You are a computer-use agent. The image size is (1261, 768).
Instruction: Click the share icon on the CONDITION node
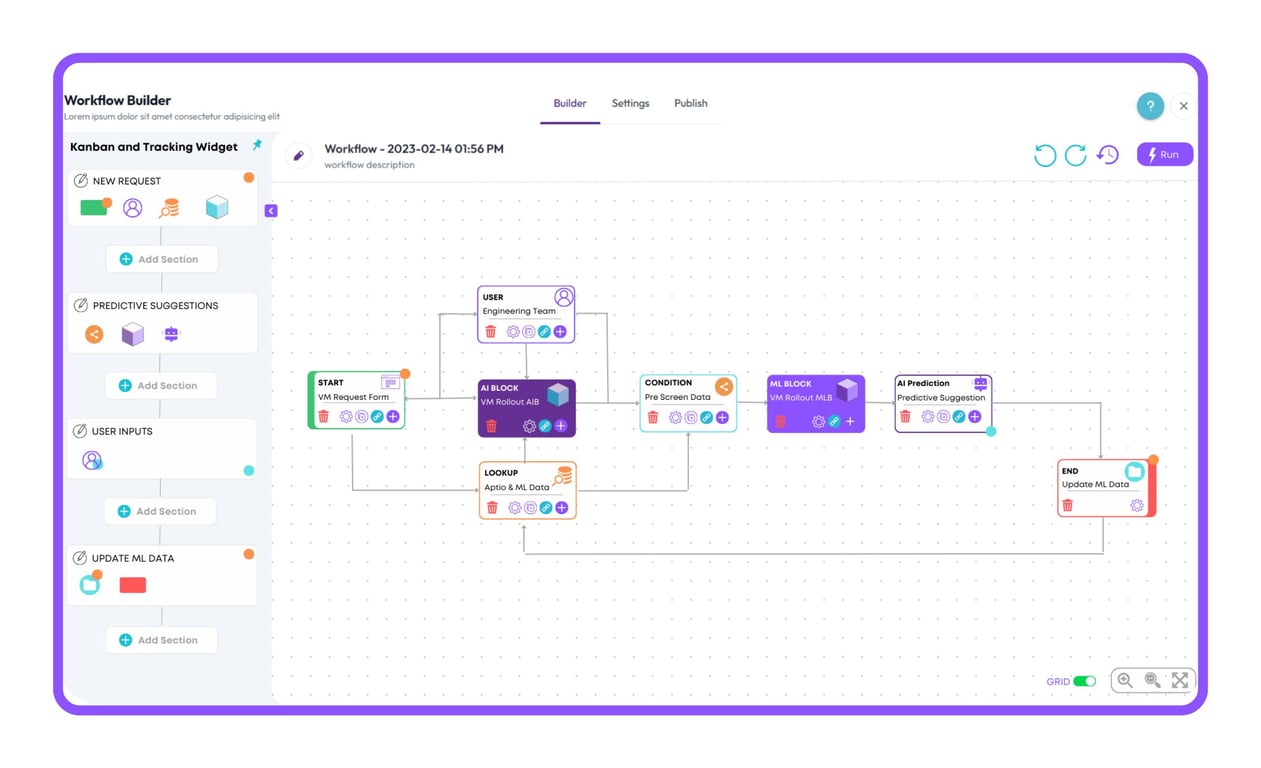(x=724, y=384)
